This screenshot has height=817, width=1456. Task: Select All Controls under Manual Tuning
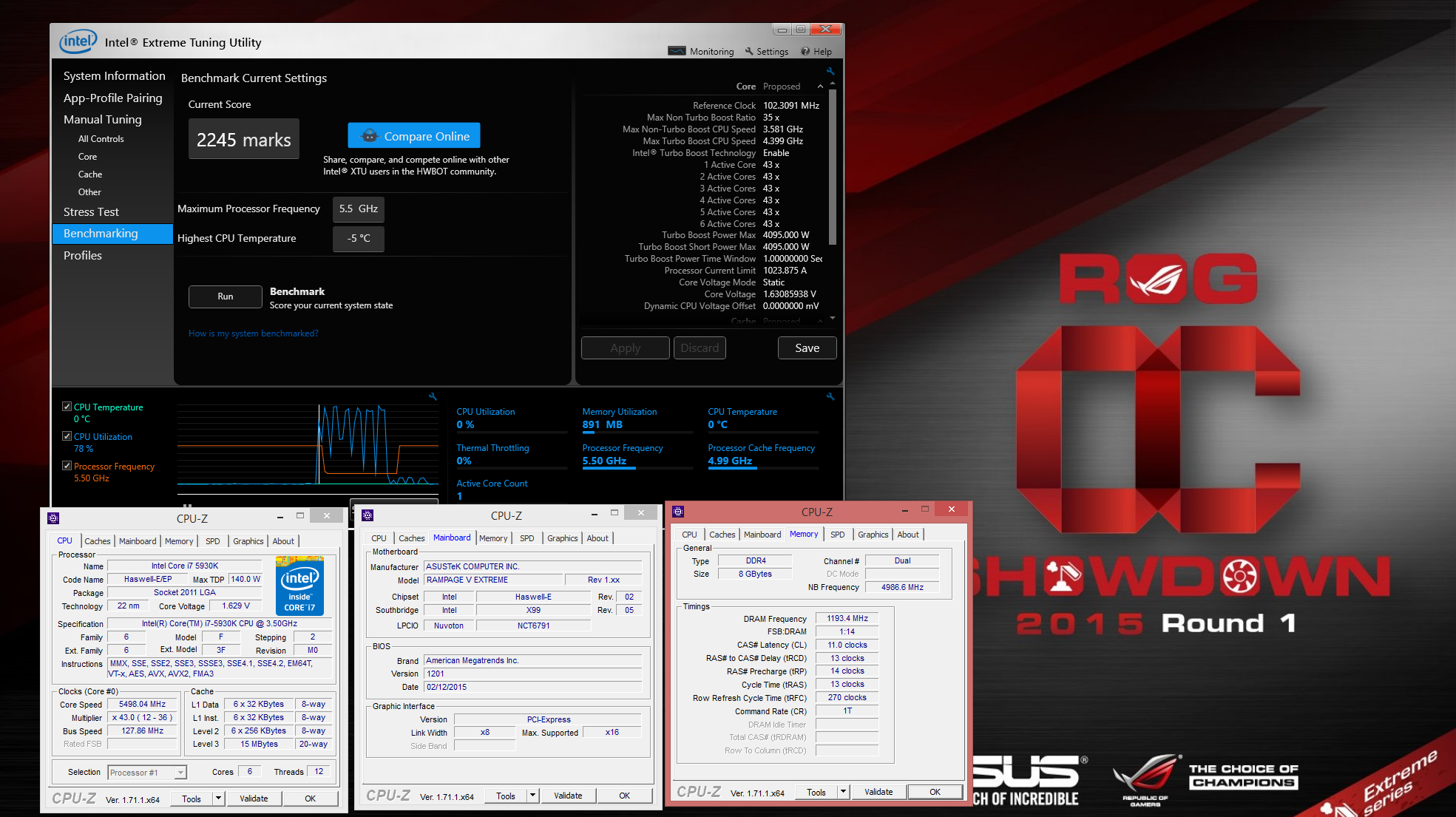tap(101, 138)
